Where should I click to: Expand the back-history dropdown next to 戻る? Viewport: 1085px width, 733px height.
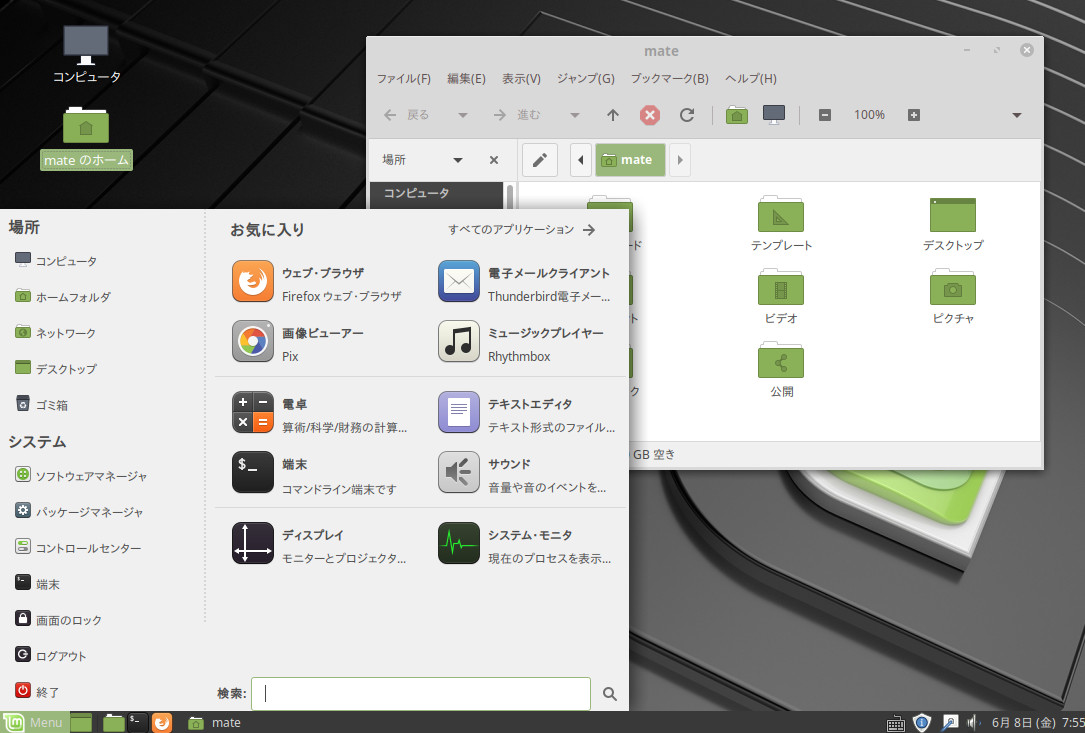[462, 114]
